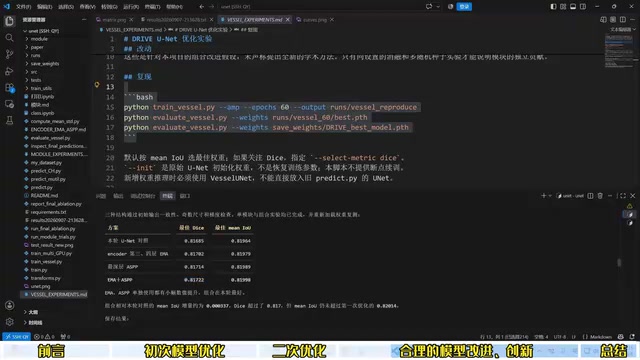The image size is (640, 360).
Task: Click the blue login button
Action: 464,7
